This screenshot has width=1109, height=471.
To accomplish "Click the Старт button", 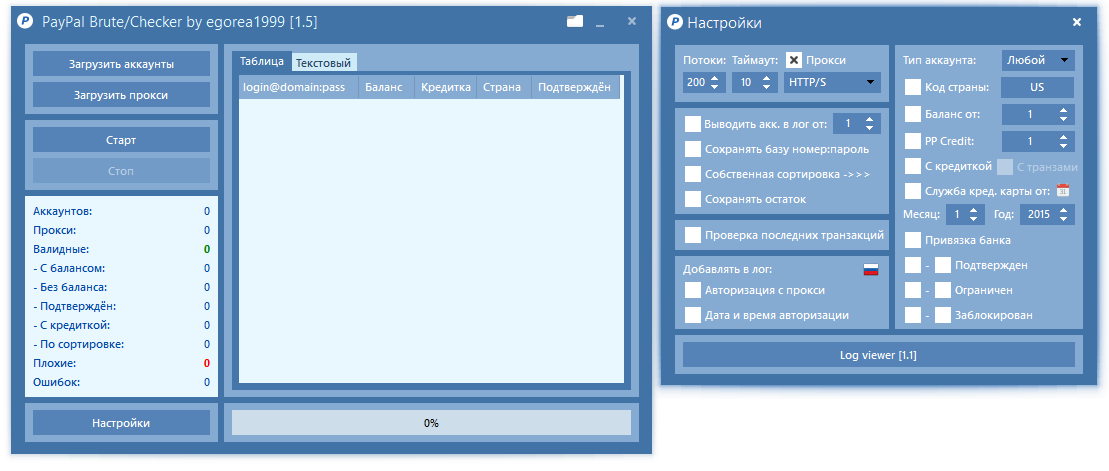I will coord(122,140).
